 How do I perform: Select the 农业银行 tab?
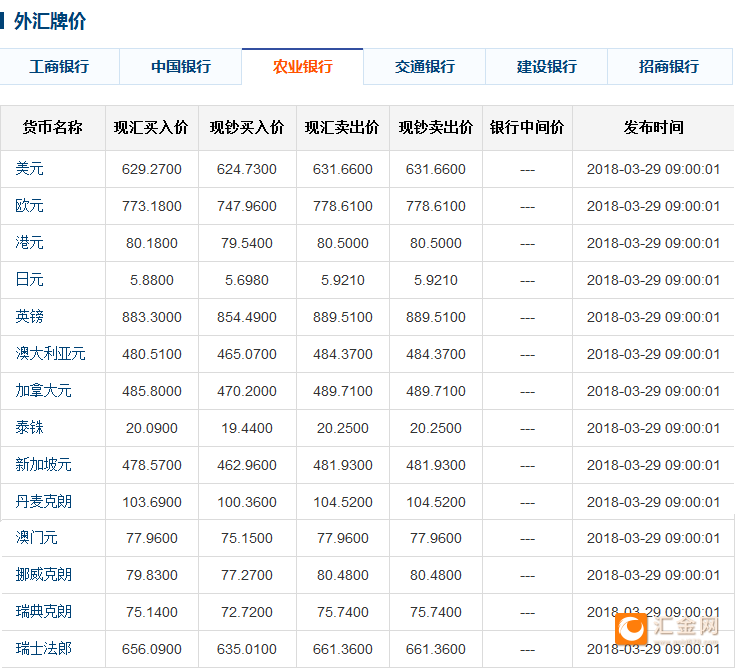(303, 67)
